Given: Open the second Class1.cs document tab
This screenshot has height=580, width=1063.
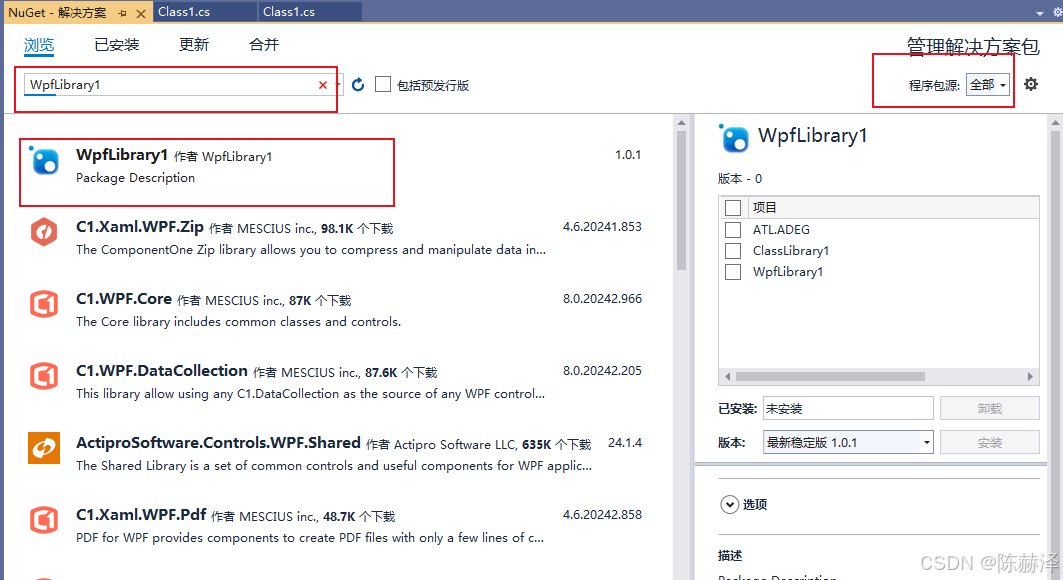Looking at the screenshot, I should tap(310, 12).
